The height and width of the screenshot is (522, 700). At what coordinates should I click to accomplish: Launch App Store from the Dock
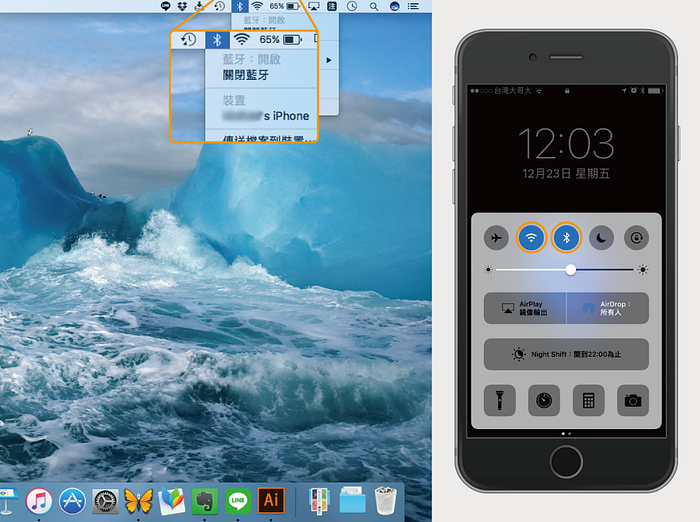pyautogui.click(x=72, y=501)
